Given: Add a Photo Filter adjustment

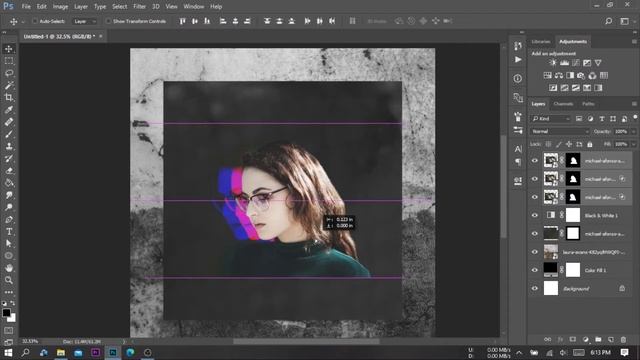Looking at the screenshot, I should [x=581, y=76].
